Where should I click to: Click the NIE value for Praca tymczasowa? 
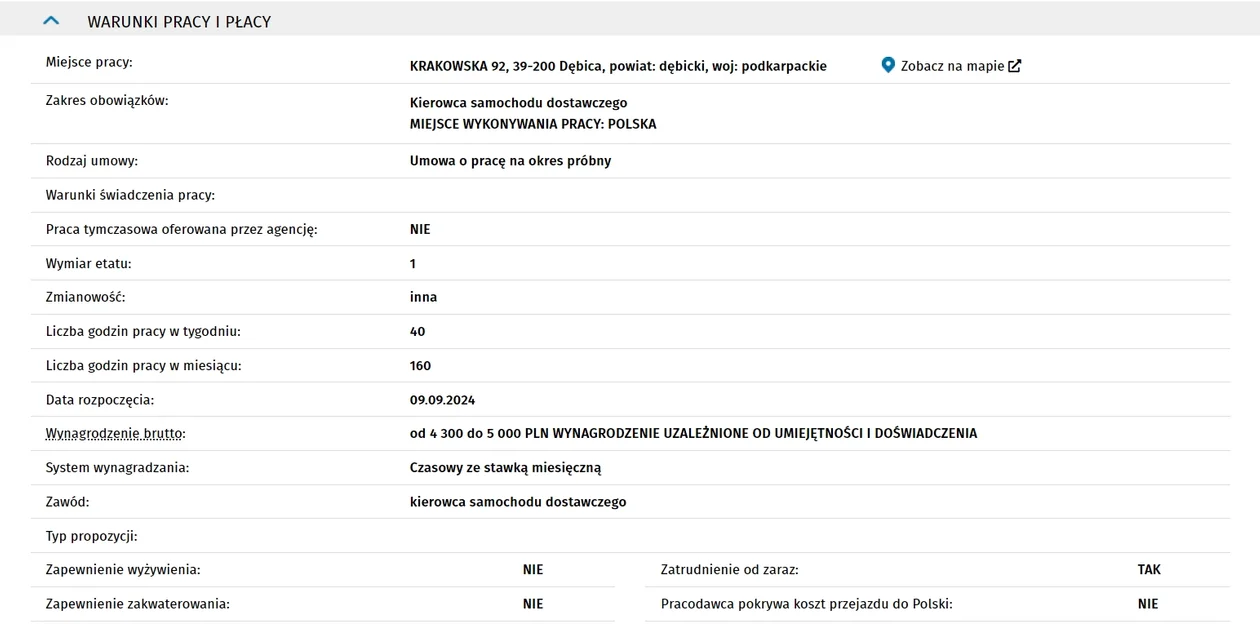pyautogui.click(x=420, y=229)
